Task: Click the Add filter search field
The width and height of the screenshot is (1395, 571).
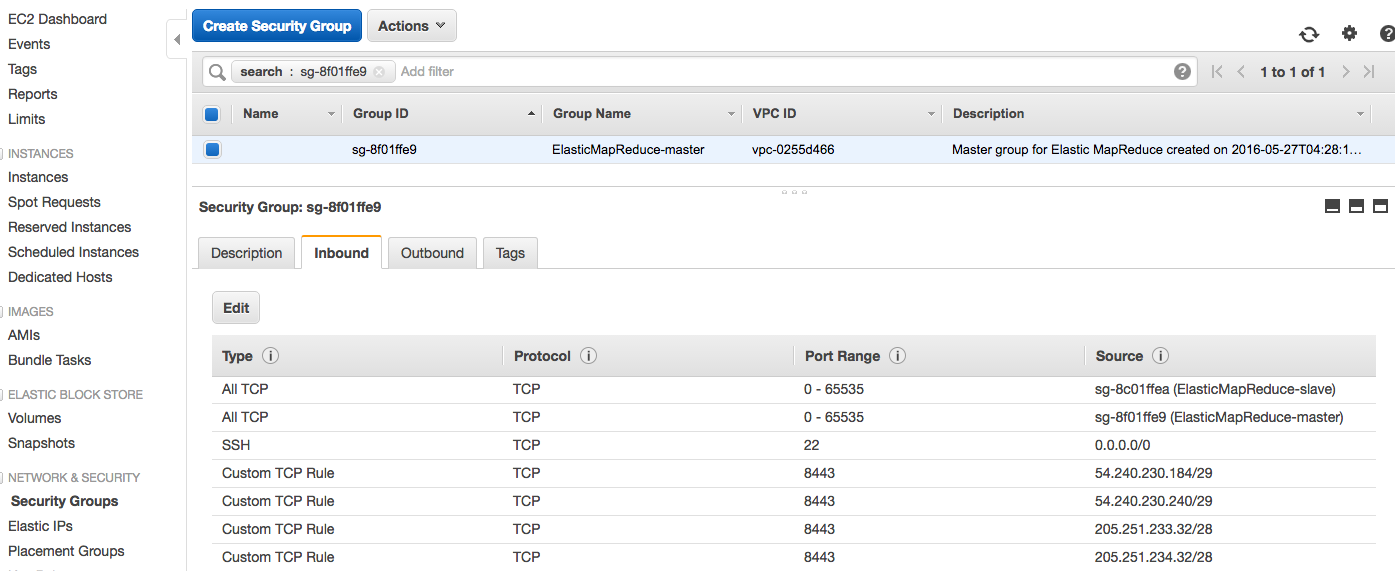Action: pos(780,71)
